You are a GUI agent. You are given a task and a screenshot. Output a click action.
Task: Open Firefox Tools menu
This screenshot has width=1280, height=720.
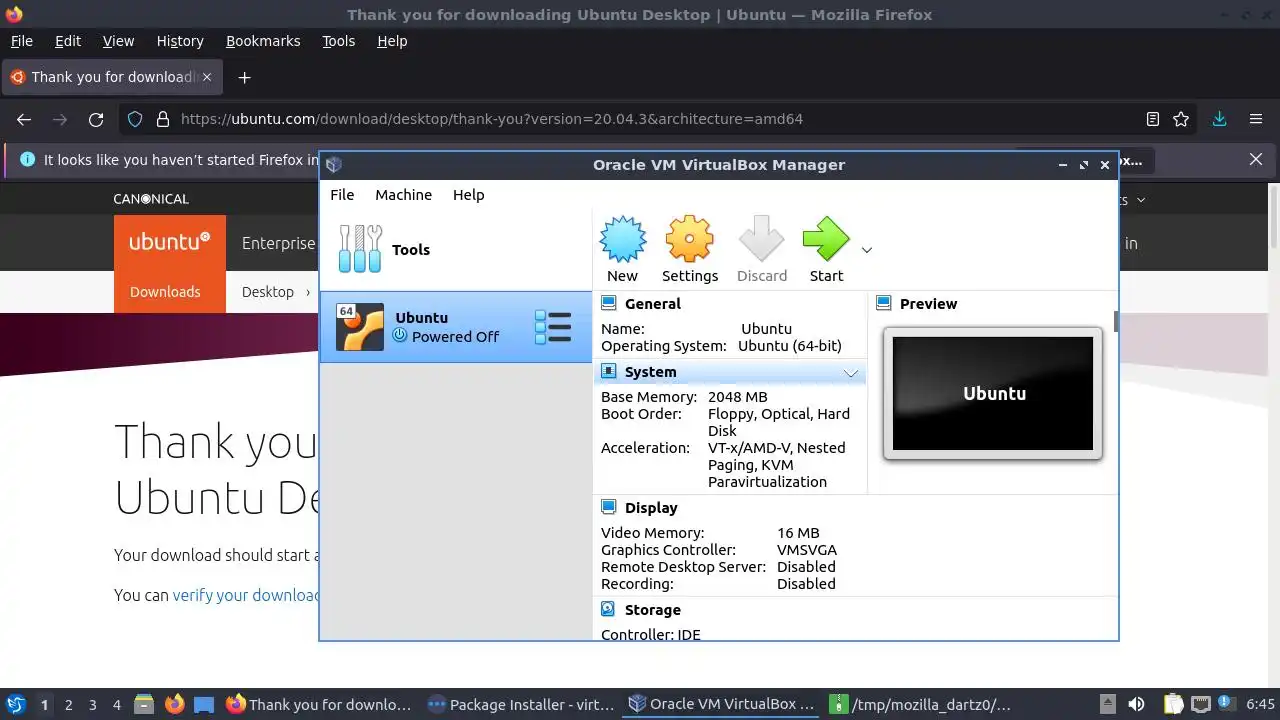click(338, 41)
